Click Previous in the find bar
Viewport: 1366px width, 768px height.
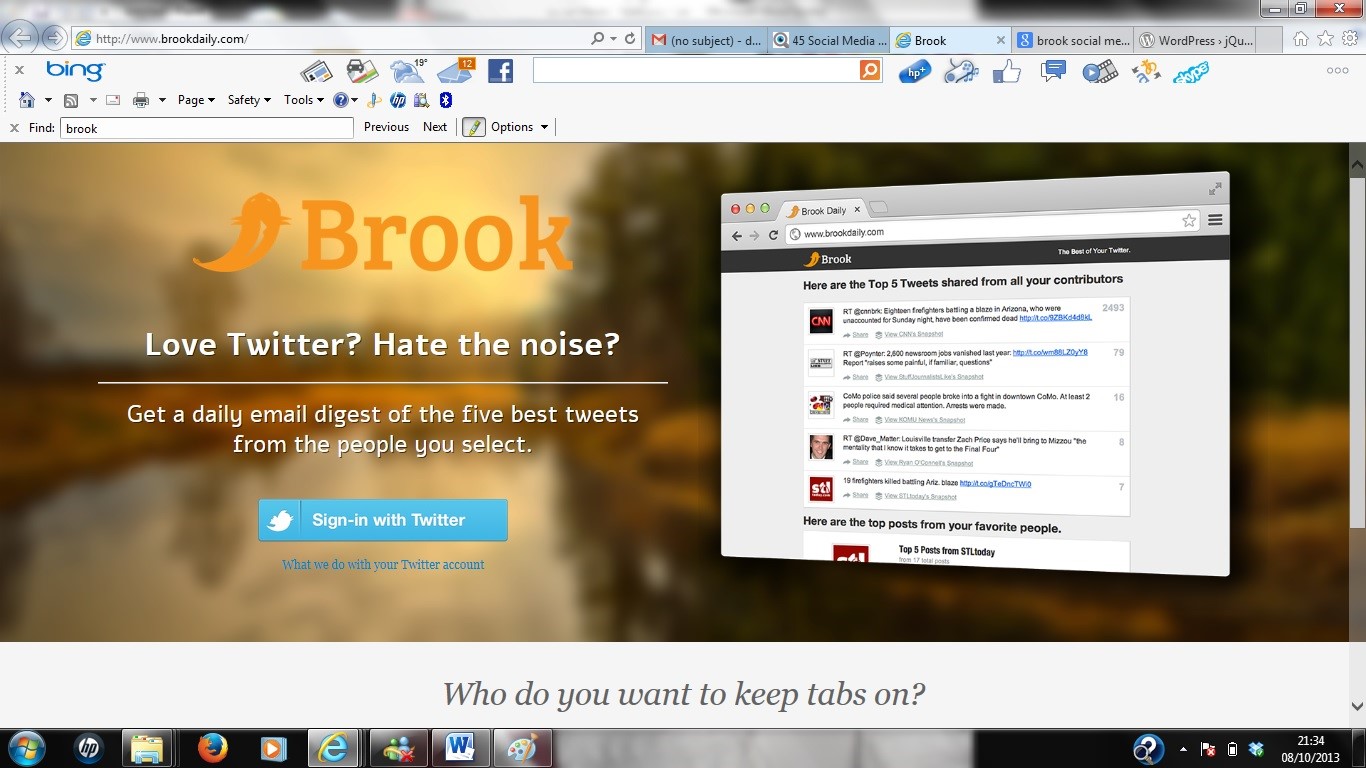386,127
